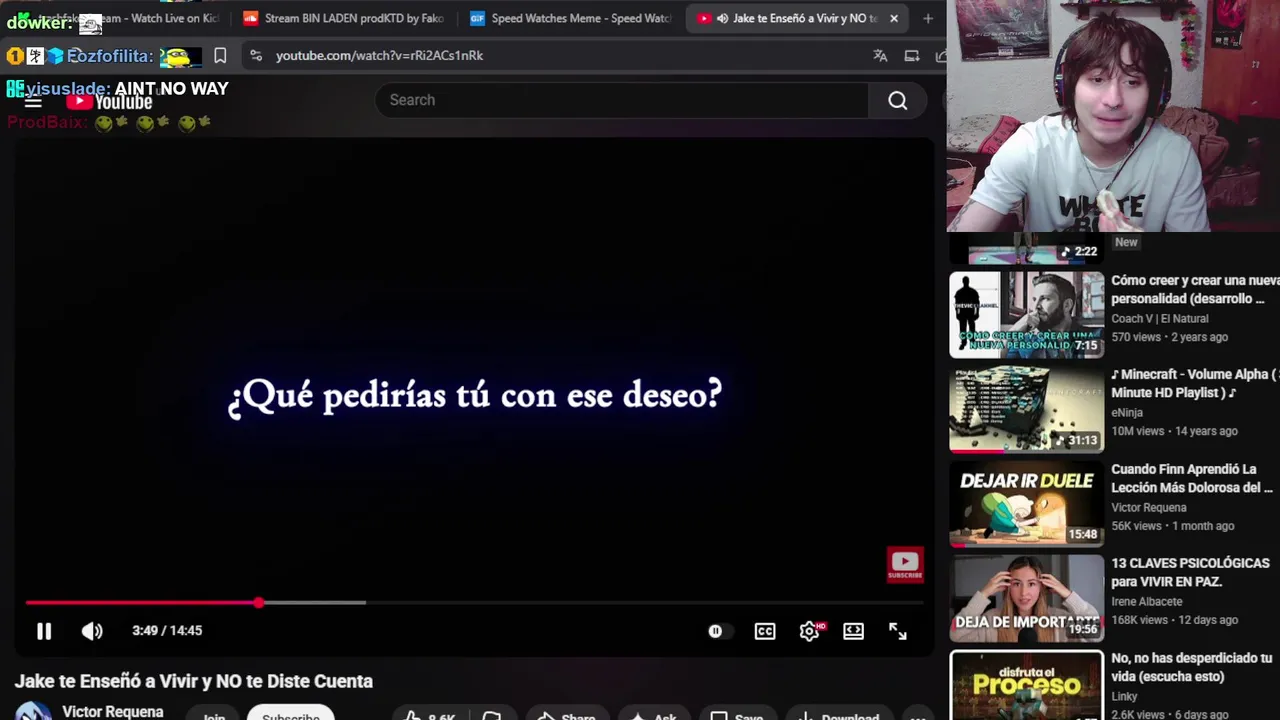Click the bookmark icon beside the address bar

[220, 56]
